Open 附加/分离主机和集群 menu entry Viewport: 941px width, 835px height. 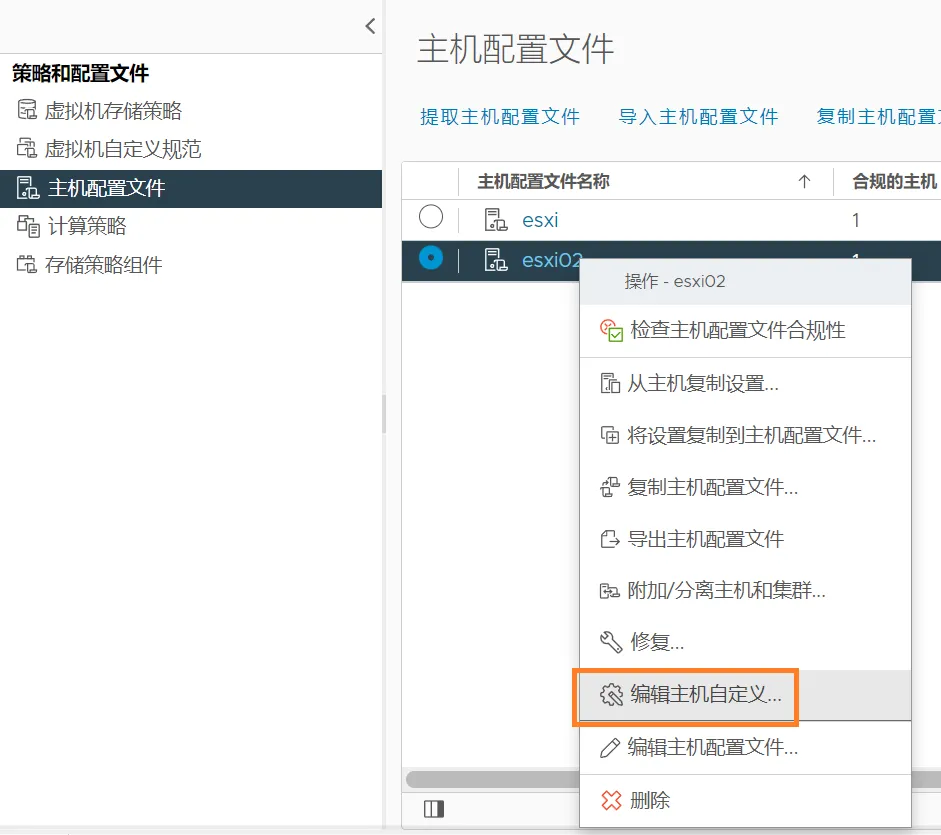725,591
